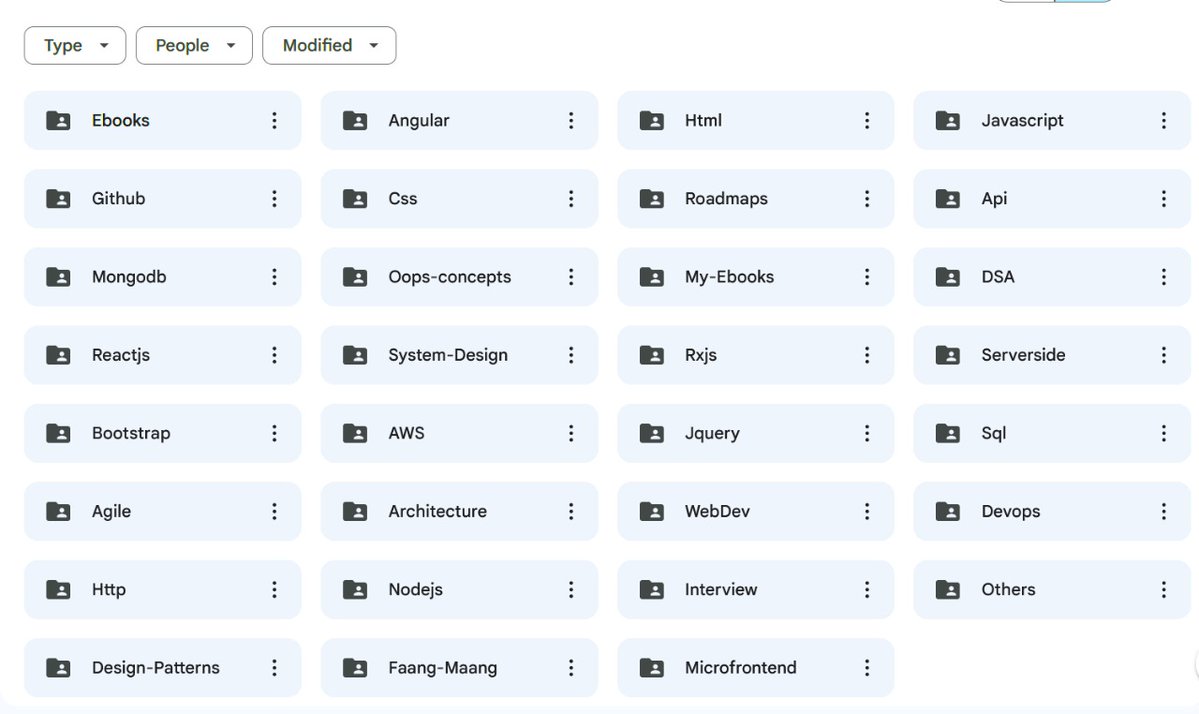Image resolution: width=1199 pixels, height=714 pixels.
Task: Open the Modified filter dropdown
Action: [330, 45]
